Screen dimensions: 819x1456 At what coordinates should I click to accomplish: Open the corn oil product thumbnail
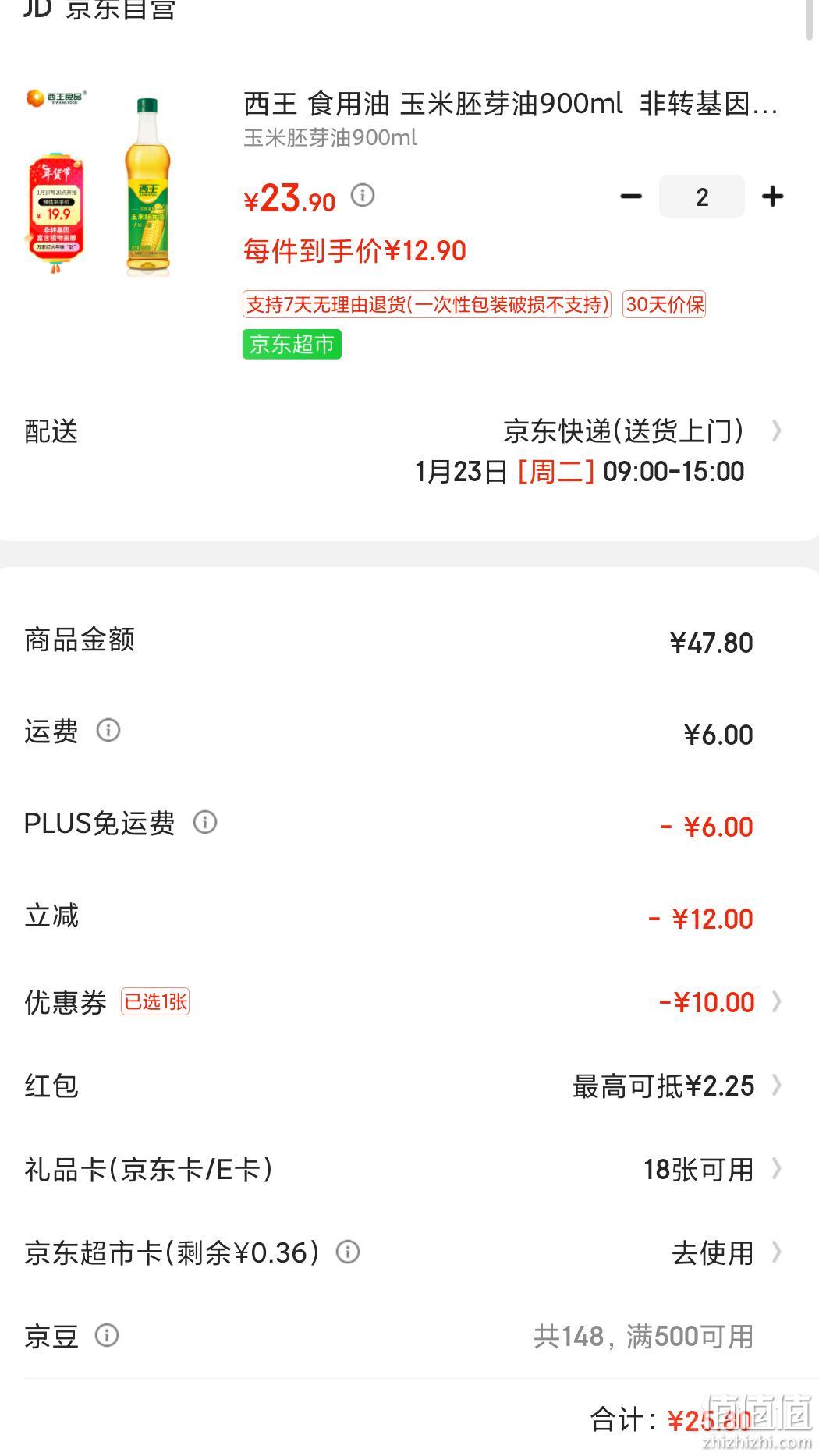(x=101, y=183)
